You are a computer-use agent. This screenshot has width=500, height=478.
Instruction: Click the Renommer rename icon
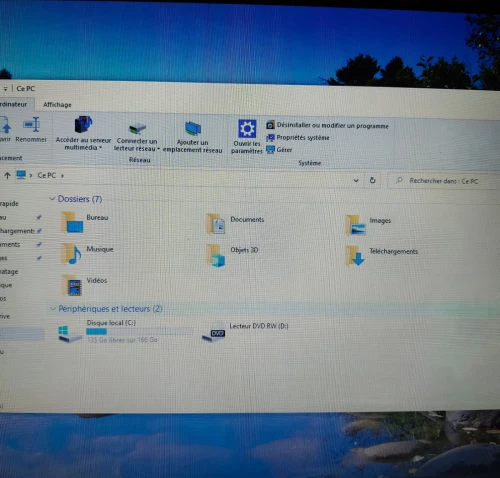point(32,124)
